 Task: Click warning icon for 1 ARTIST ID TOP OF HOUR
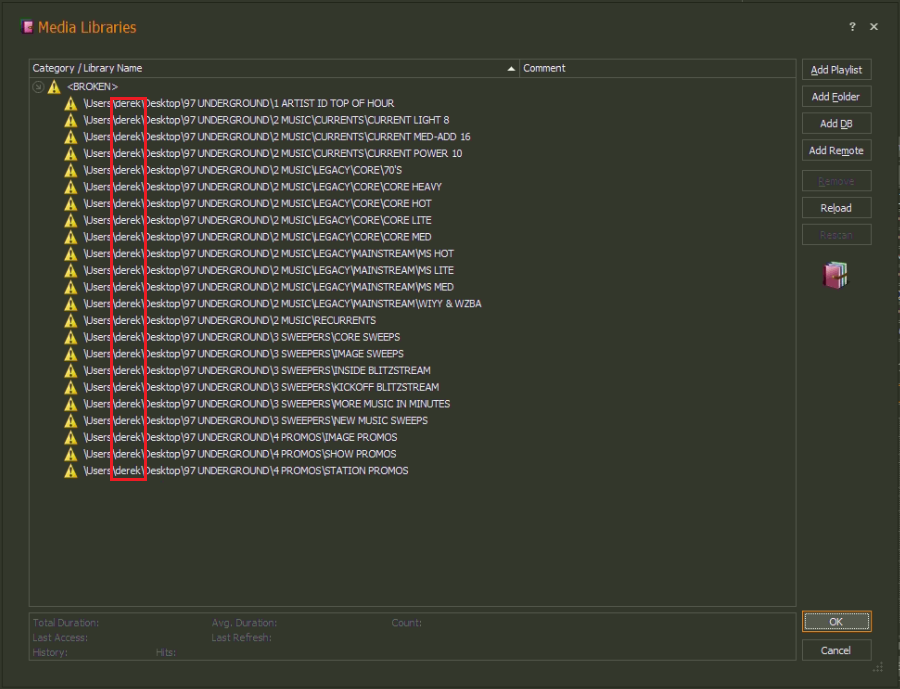(71, 103)
